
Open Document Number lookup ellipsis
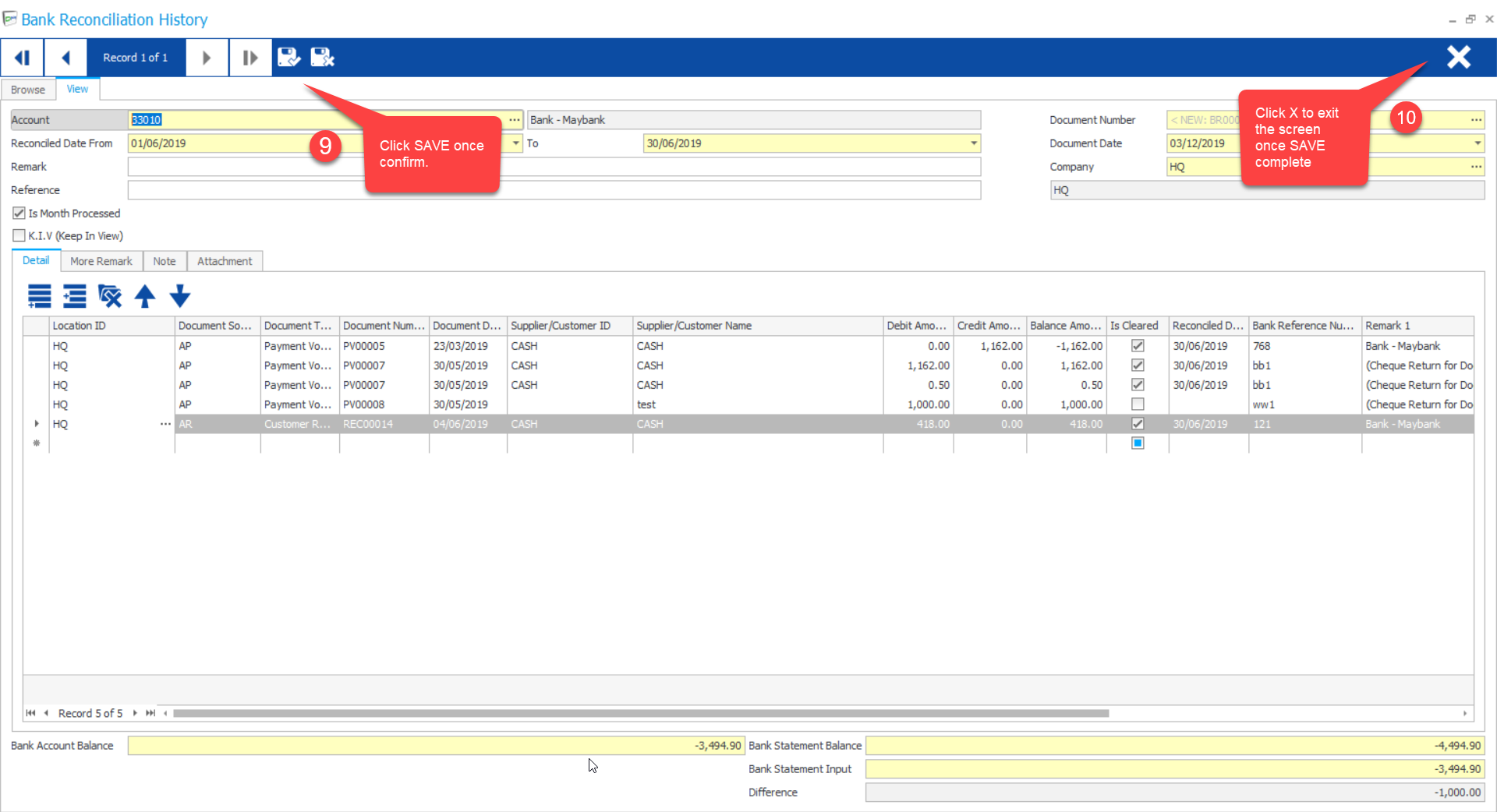(1476, 120)
